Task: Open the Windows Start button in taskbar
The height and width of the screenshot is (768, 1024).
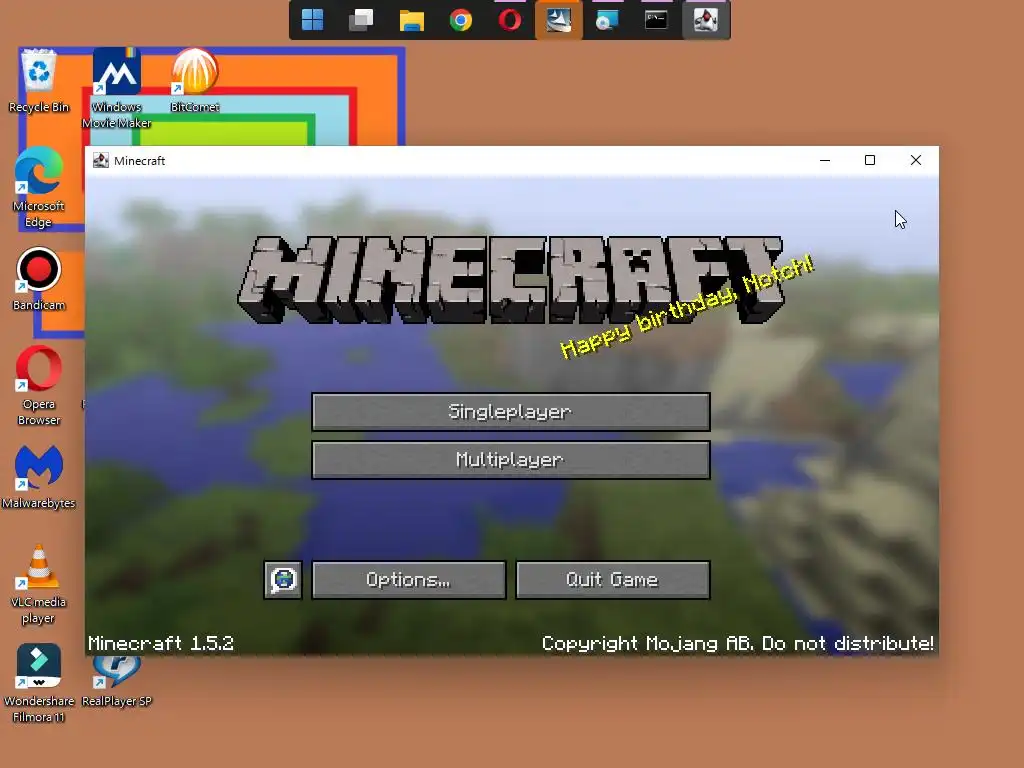Action: (x=313, y=20)
